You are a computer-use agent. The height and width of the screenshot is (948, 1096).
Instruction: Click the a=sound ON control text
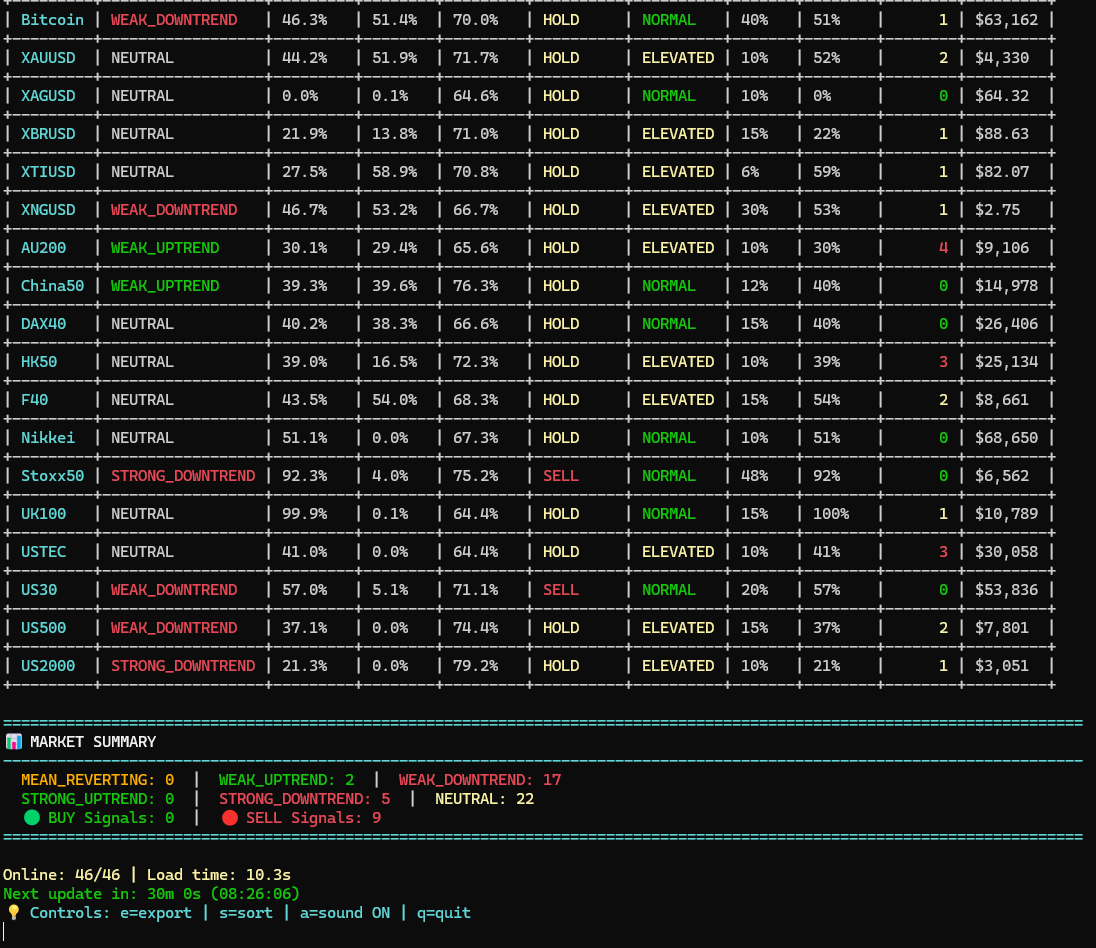pyautogui.click(x=345, y=913)
